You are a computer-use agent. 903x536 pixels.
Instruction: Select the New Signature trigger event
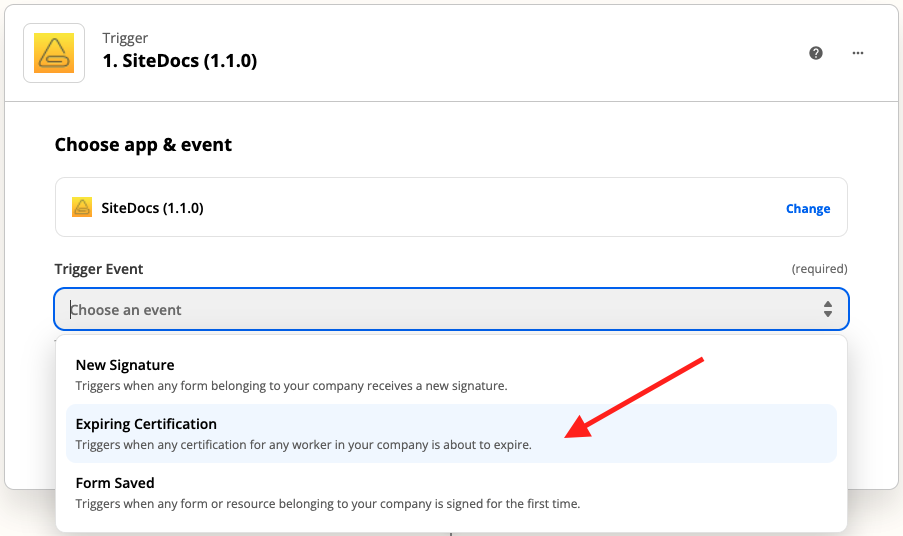point(451,375)
